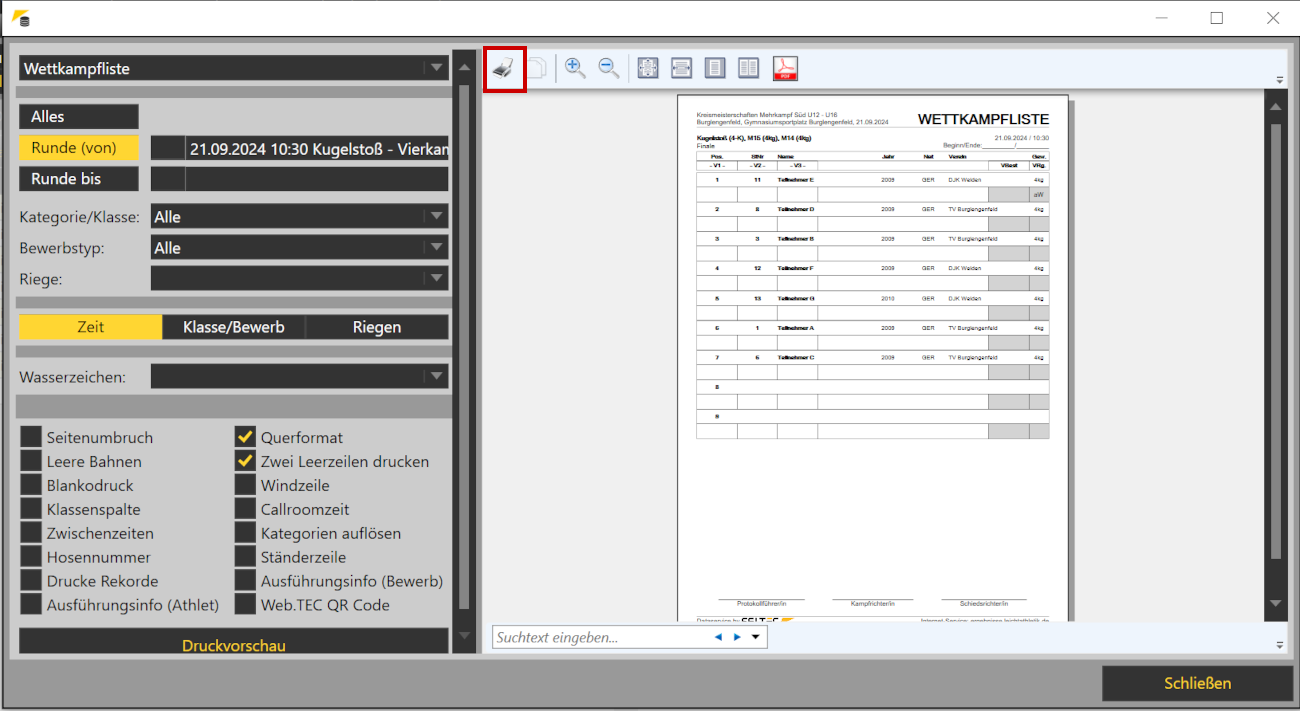
Task: Click the application logo icon in title bar
Action: click(20, 17)
